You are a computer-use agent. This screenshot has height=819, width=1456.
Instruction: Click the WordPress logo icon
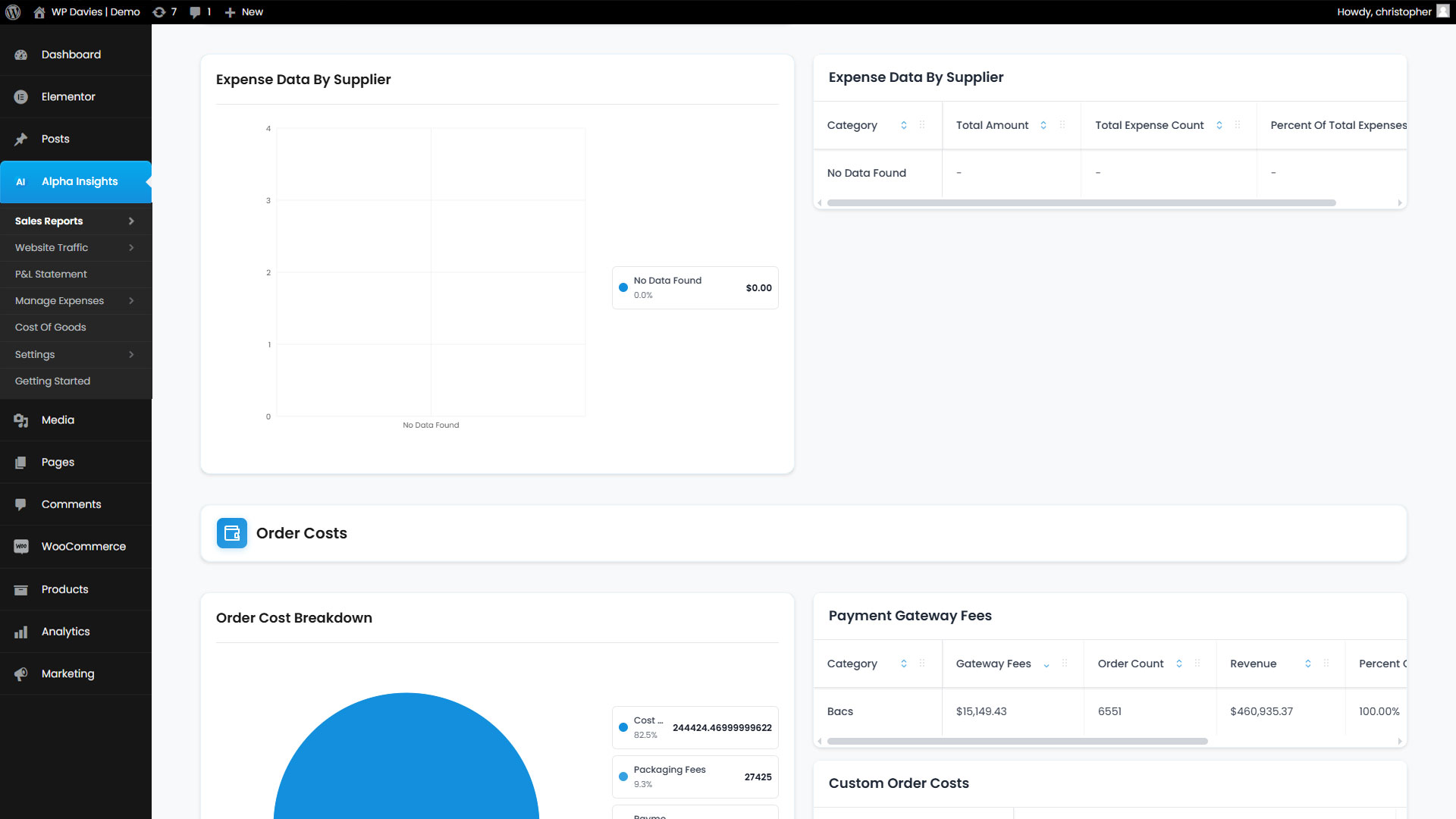(x=13, y=12)
